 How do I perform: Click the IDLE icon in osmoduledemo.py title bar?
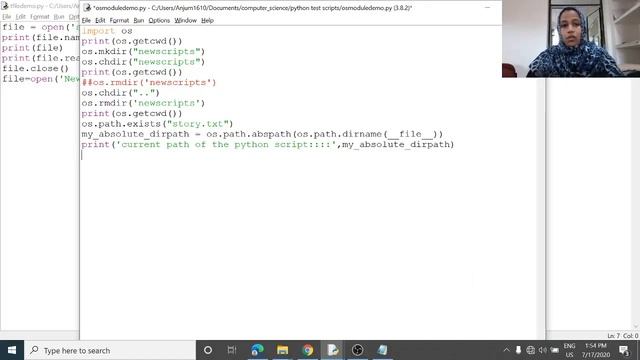[87, 7]
